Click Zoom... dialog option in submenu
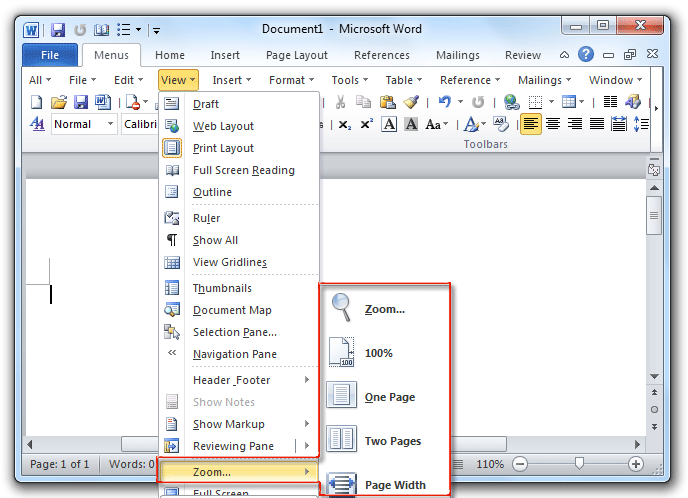 click(x=385, y=308)
